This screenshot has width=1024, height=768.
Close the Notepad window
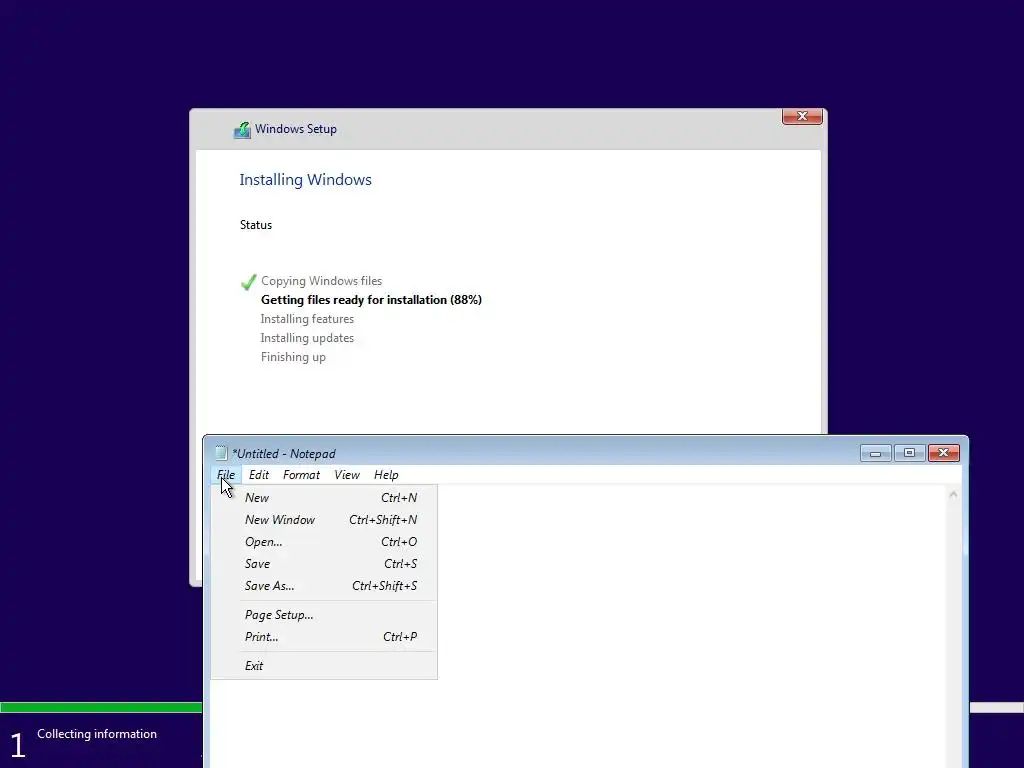(x=944, y=453)
